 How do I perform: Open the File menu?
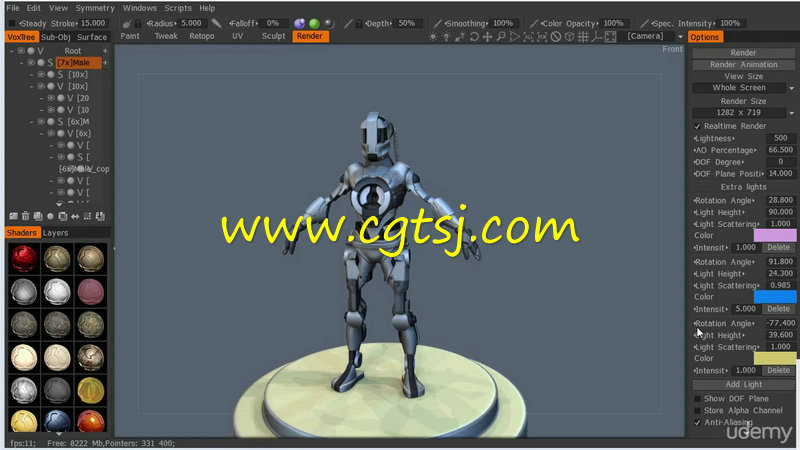coord(13,8)
